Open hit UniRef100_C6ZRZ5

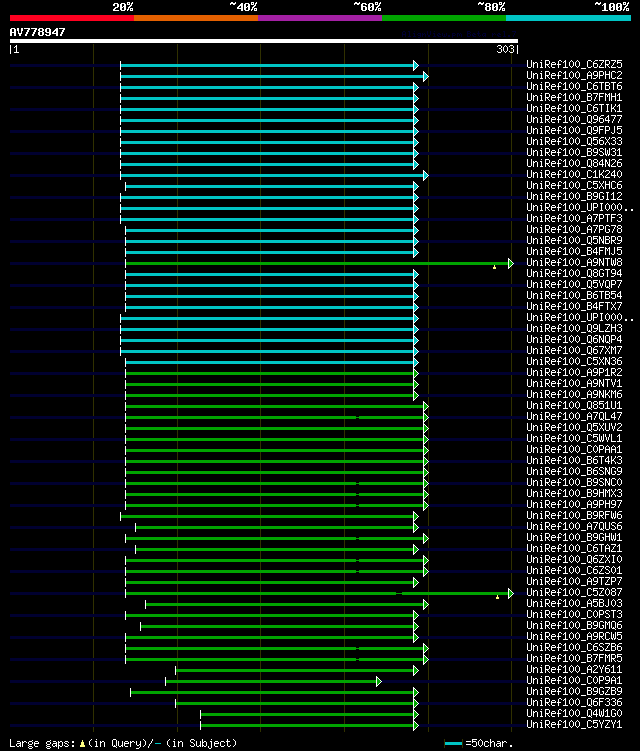point(574,64)
